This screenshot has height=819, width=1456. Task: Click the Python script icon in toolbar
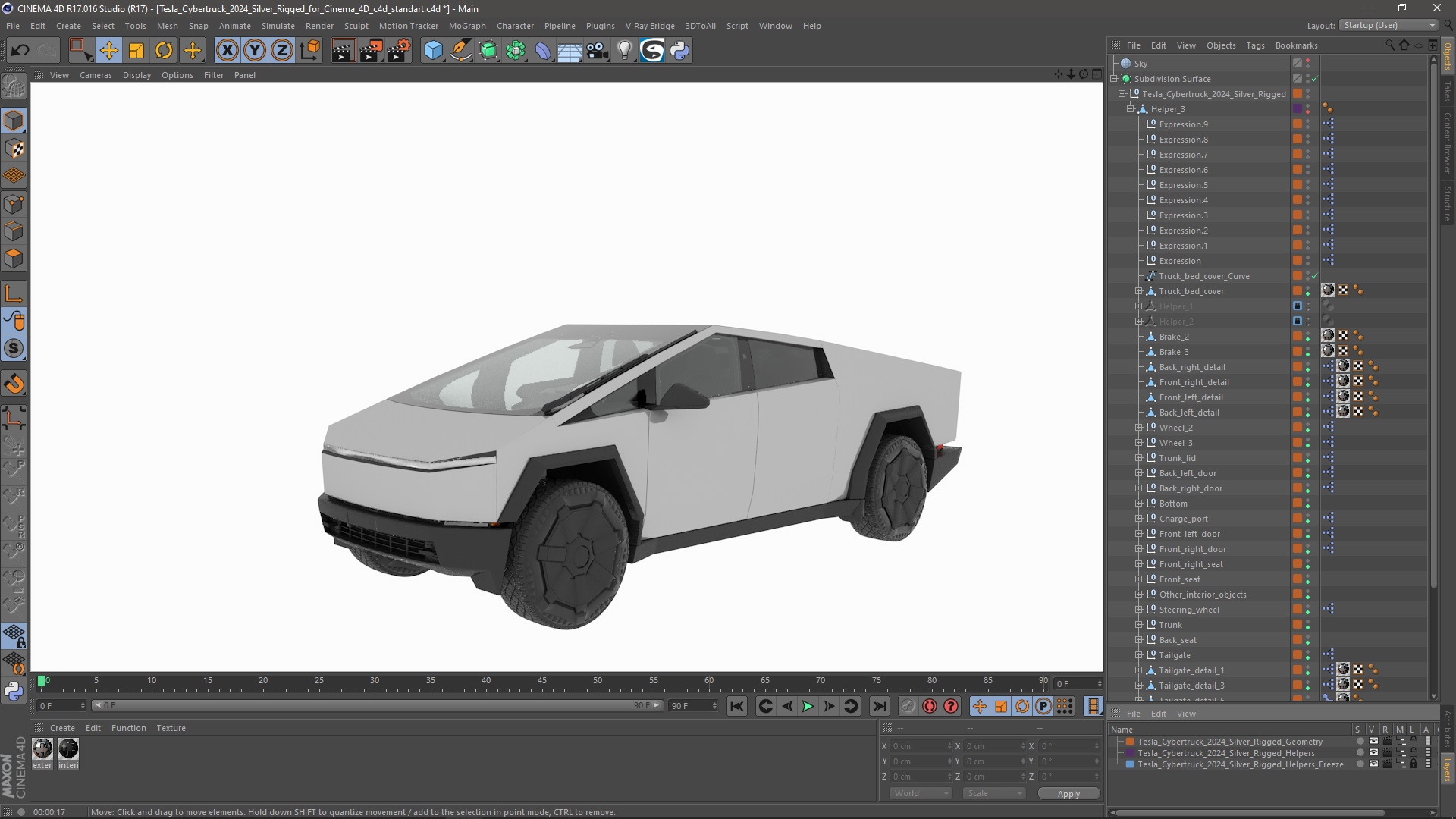coord(680,51)
